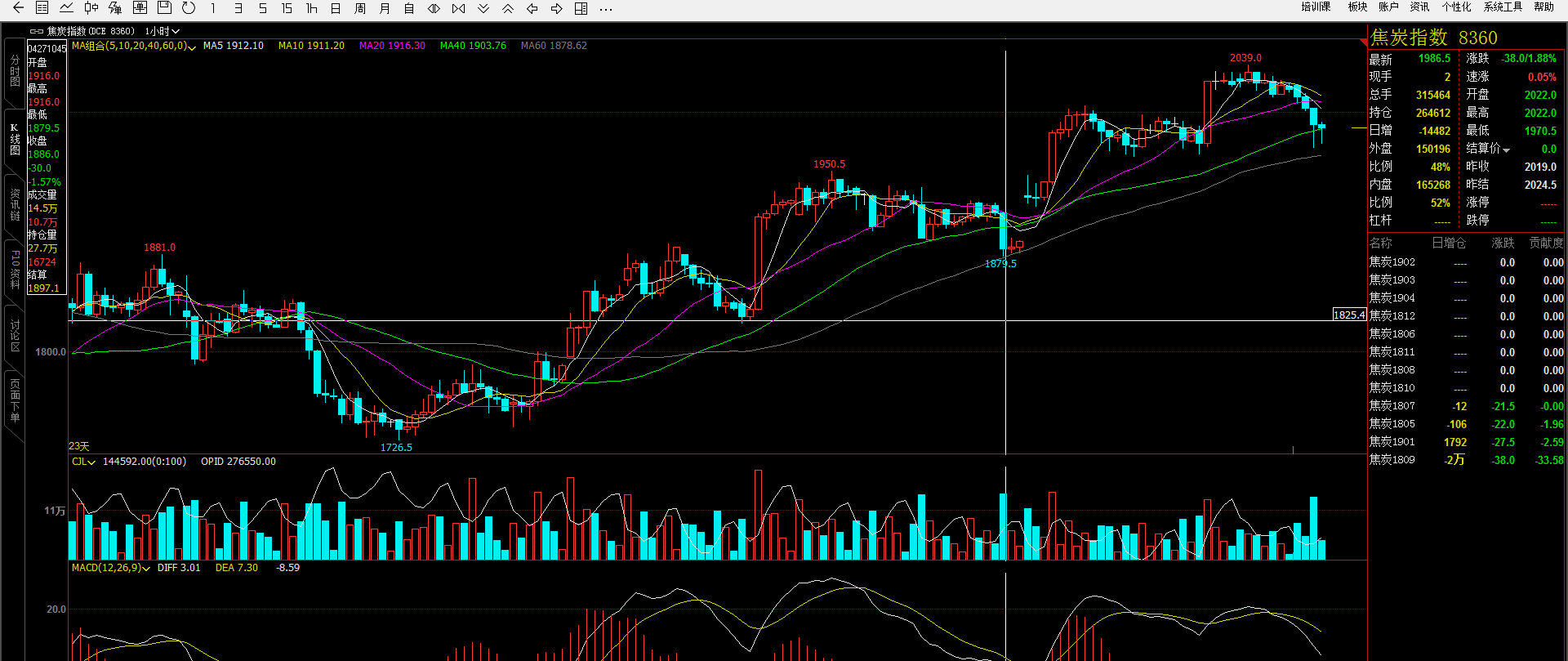Expand the 1小时 period dropdown

pyautogui.click(x=162, y=31)
